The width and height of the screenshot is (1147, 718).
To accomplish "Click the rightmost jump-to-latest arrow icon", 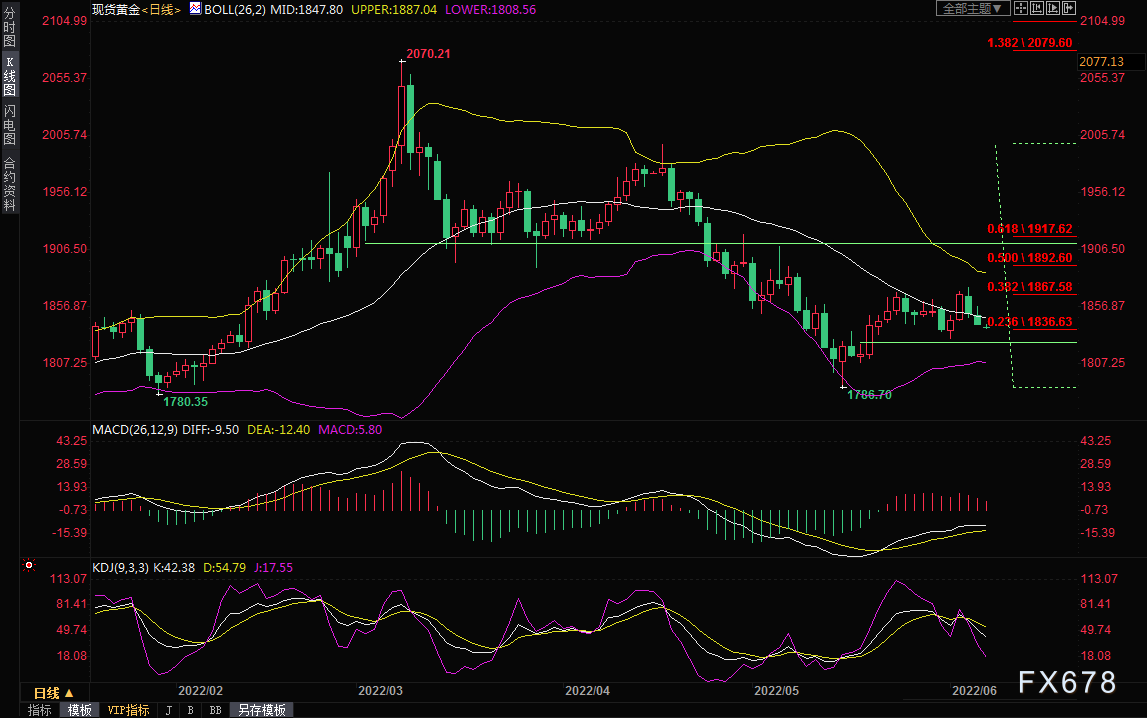I will coord(1067,8).
